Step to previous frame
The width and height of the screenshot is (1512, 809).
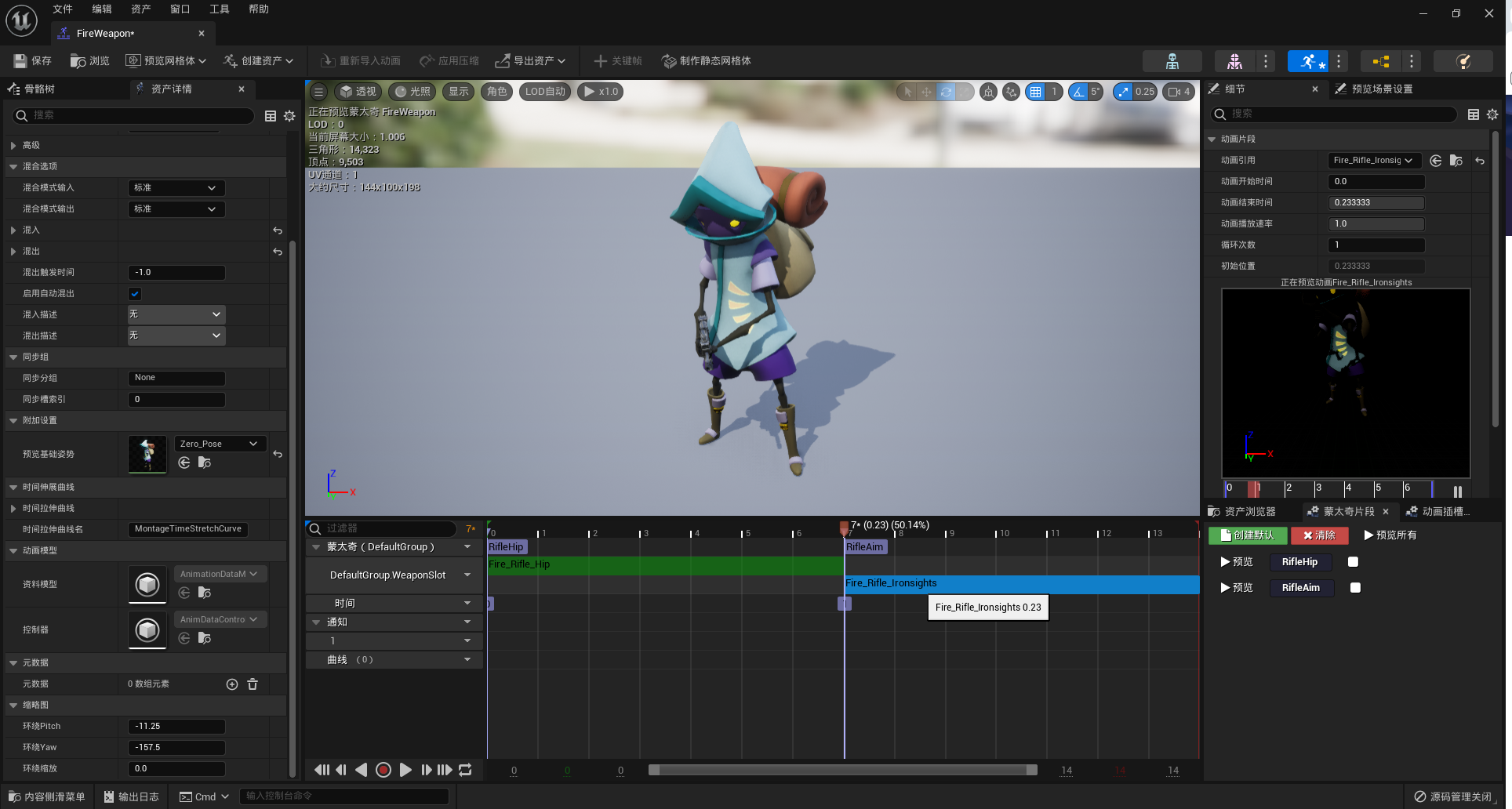coord(341,770)
